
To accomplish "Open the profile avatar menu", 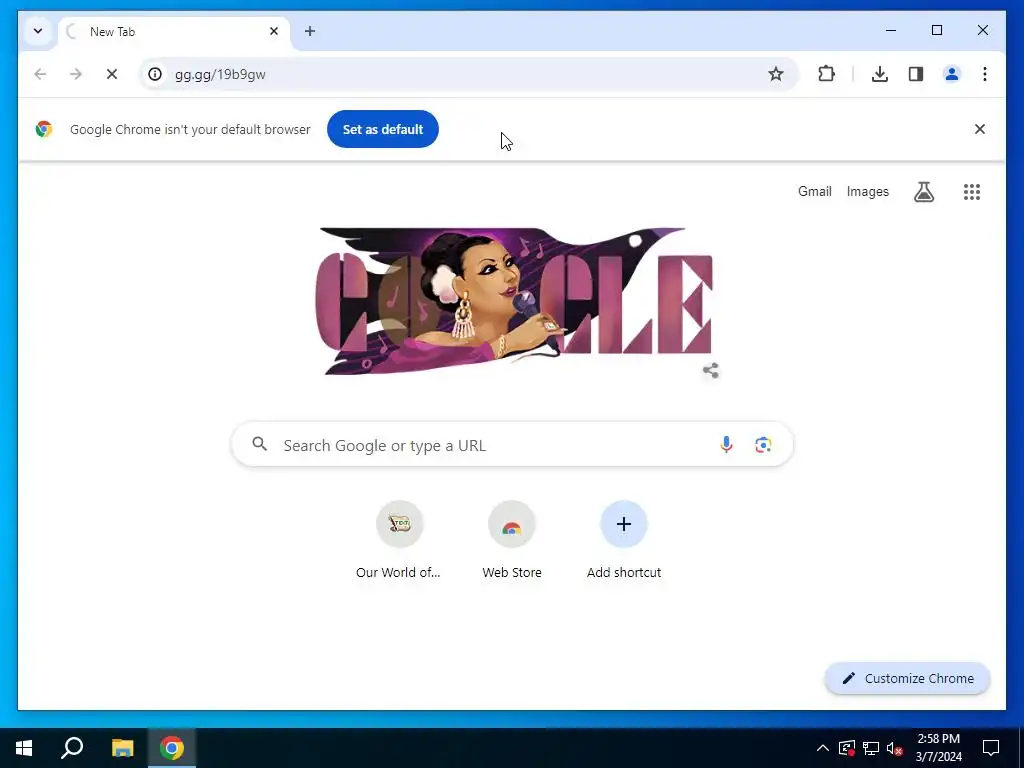I will 952,74.
